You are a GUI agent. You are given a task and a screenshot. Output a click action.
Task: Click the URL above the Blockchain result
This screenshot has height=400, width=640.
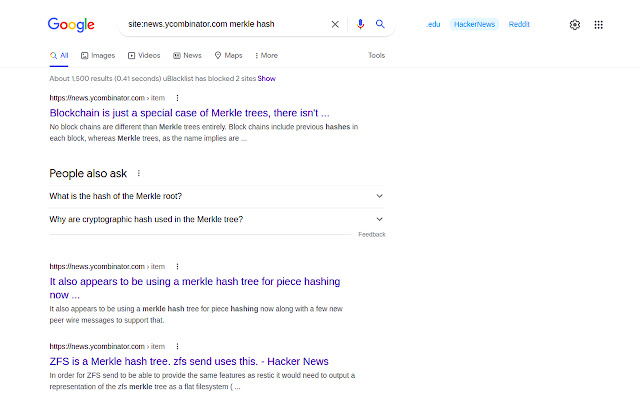click(107, 98)
